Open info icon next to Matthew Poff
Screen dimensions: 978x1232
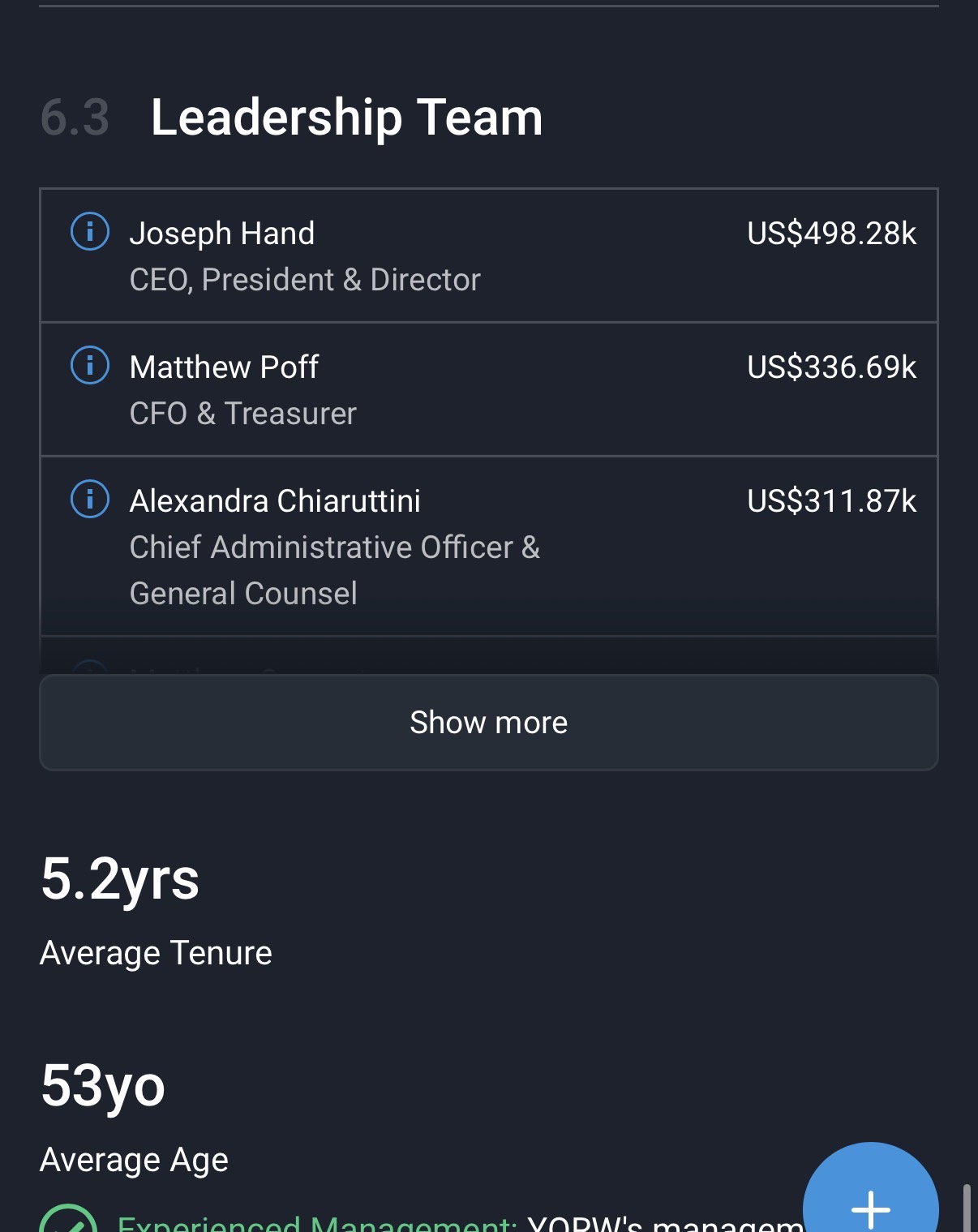[90, 366]
